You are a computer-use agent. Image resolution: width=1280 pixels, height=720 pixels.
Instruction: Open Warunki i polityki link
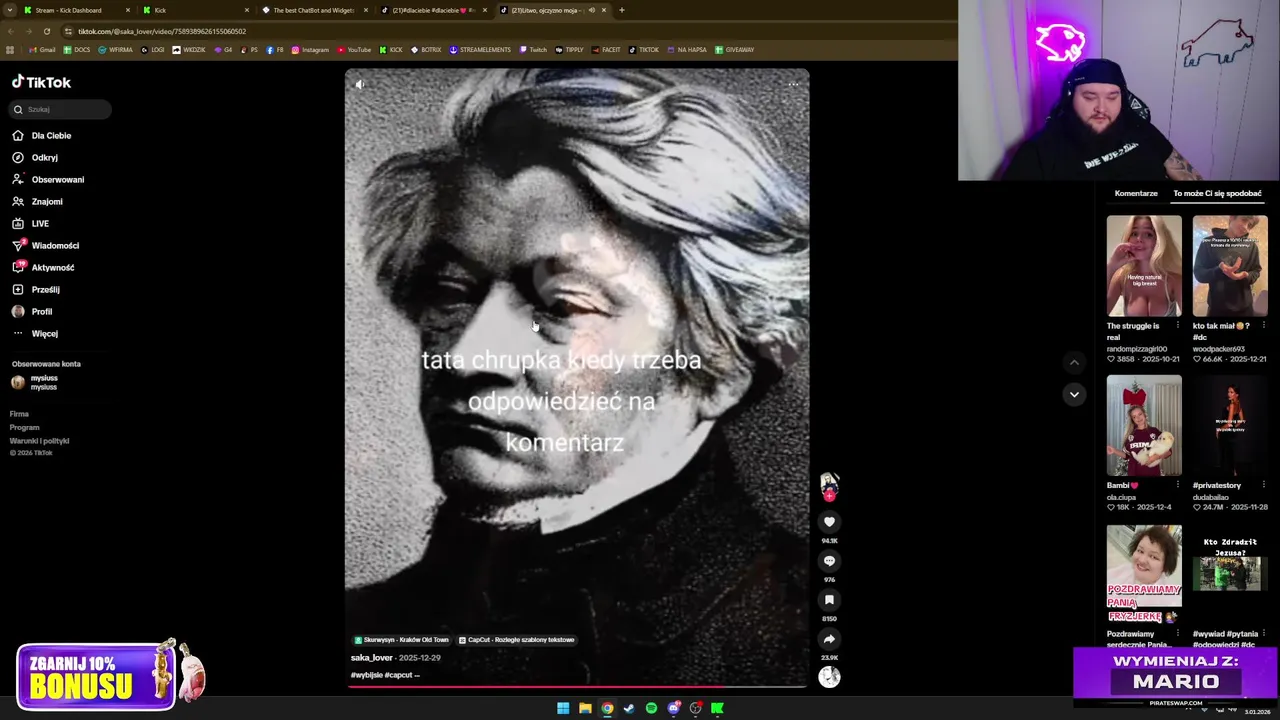coord(39,441)
